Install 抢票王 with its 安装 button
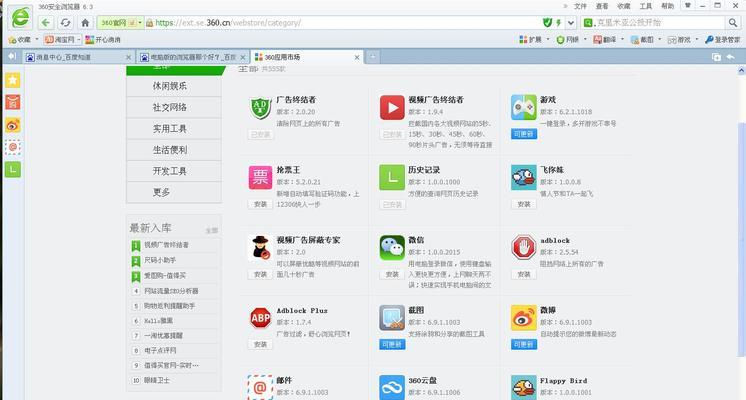The height and width of the screenshot is (400, 746). pyautogui.click(x=260, y=204)
